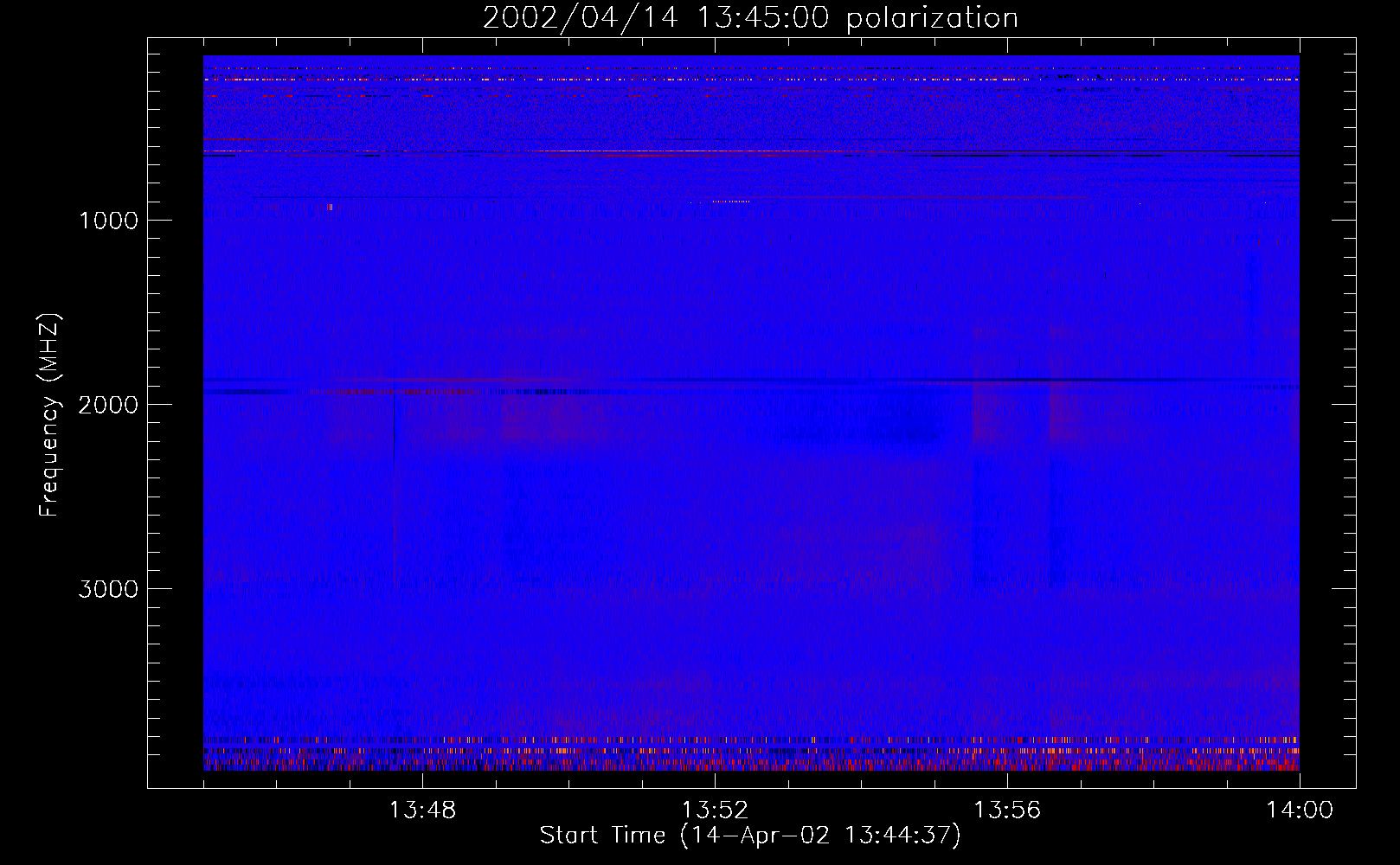The width and height of the screenshot is (1400, 865).
Task: Click the 13:52 time tick label
Action: tap(715, 811)
